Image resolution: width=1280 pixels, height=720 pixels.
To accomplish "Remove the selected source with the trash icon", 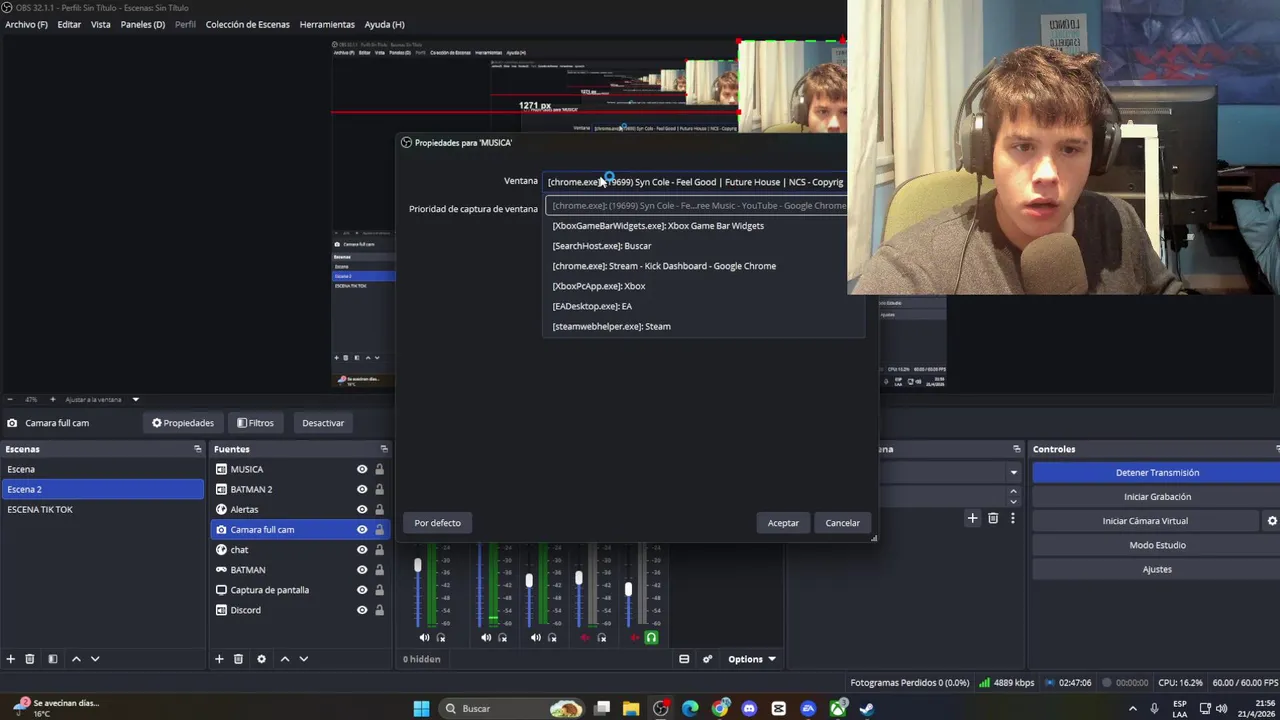I will point(238,659).
